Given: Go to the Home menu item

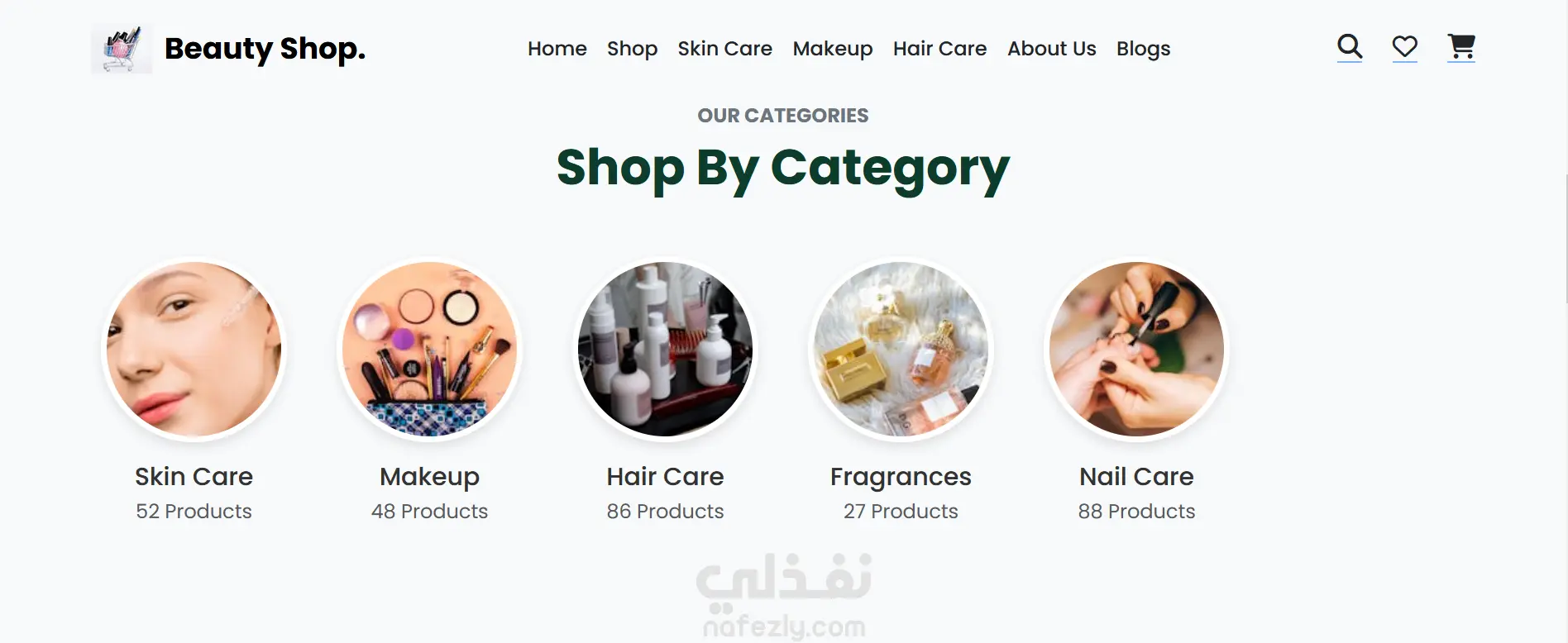Looking at the screenshot, I should pyautogui.click(x=557, y=49).
